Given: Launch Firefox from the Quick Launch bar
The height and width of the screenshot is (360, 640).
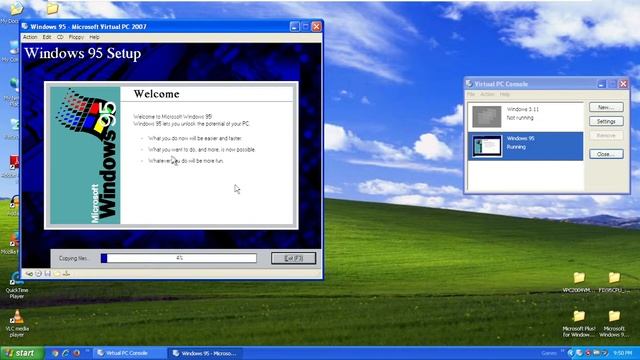Looking at the screenshot, I should click(x=76, y=353).
